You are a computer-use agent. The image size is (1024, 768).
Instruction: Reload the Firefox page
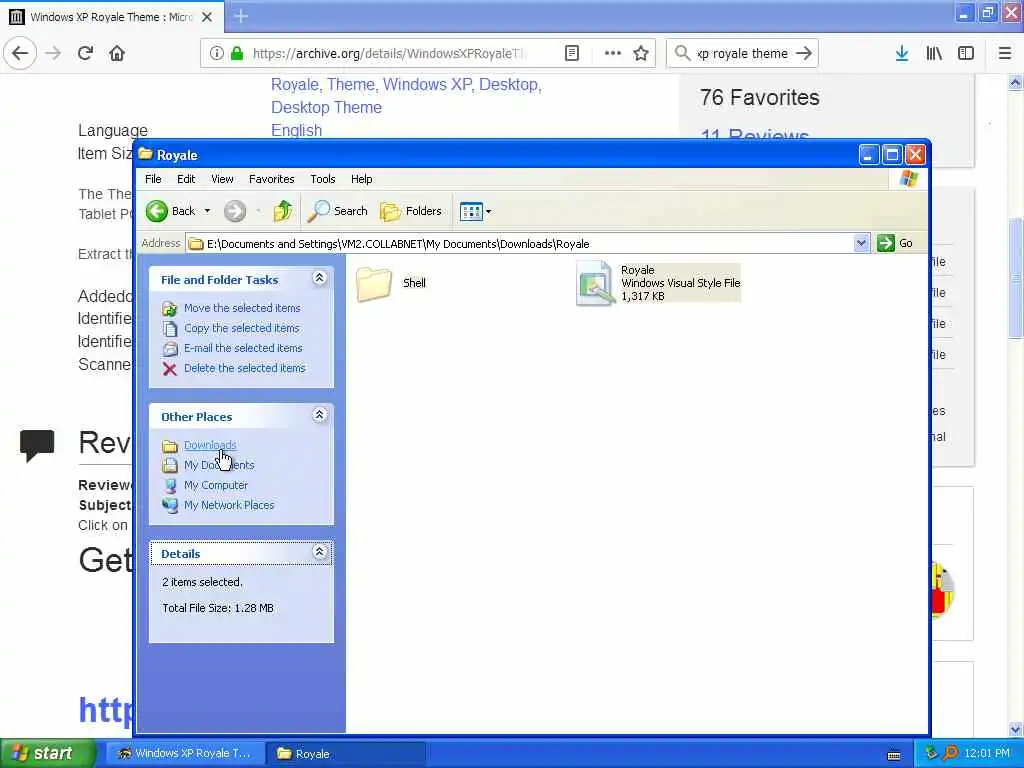[86, 54]
